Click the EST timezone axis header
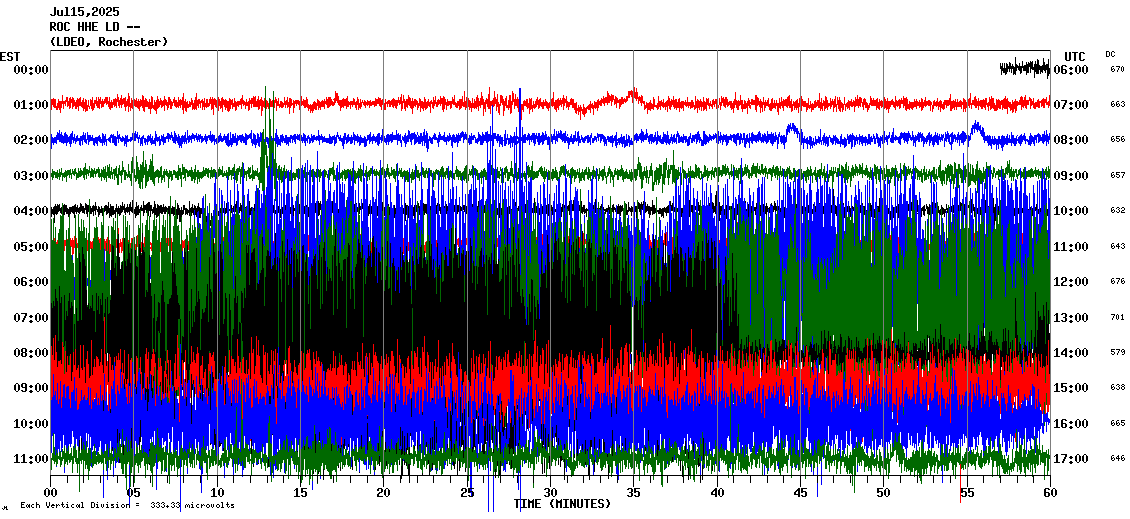 click(x=10, y=56)
